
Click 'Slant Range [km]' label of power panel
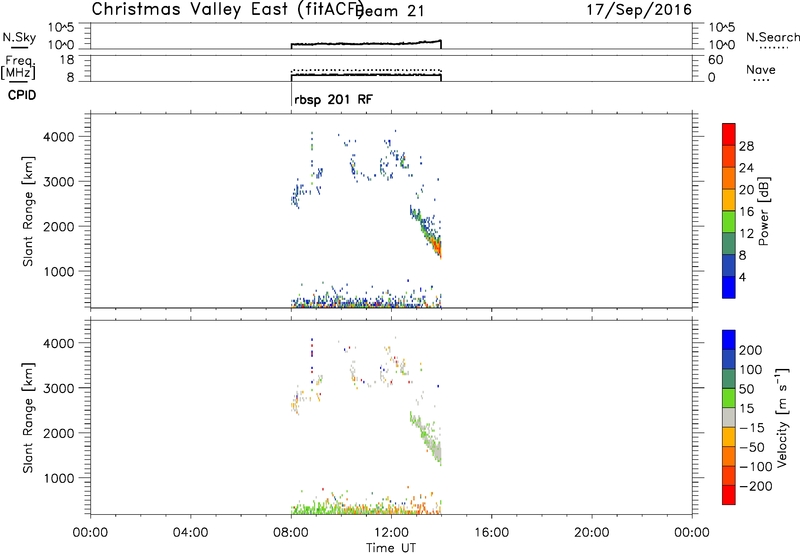[x=28, y=211]
